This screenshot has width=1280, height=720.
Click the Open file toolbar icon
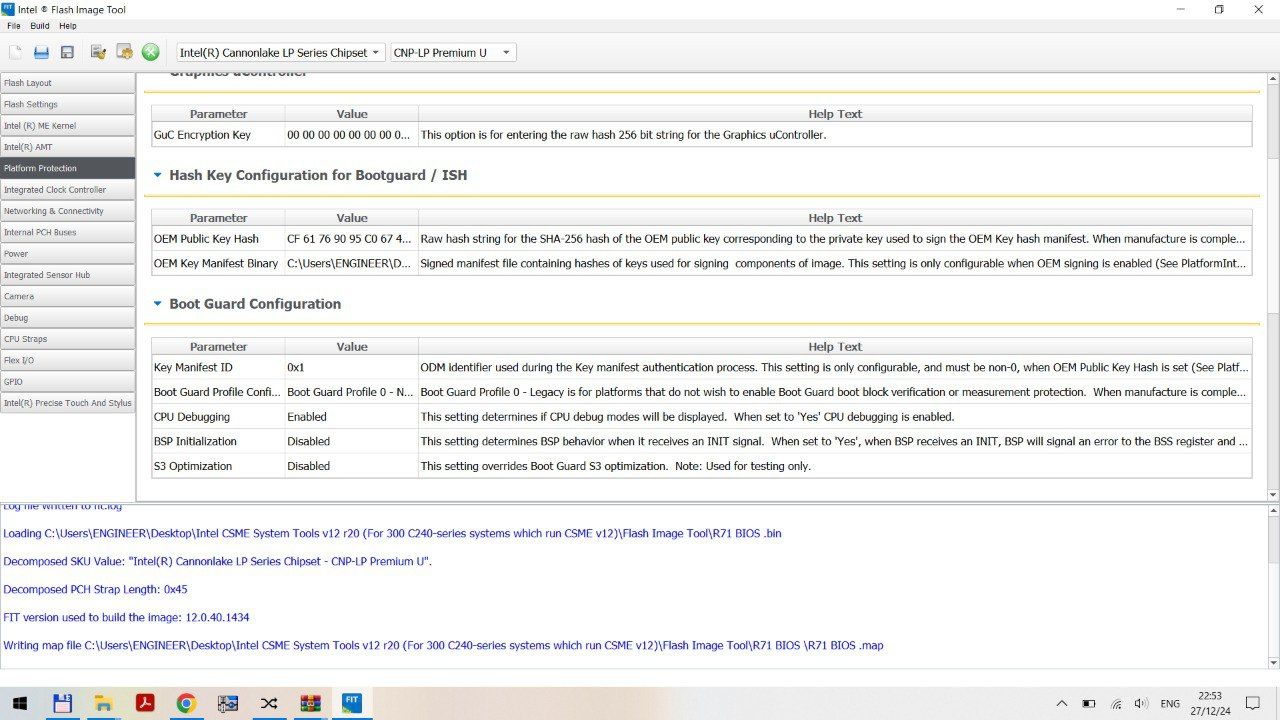41,52
